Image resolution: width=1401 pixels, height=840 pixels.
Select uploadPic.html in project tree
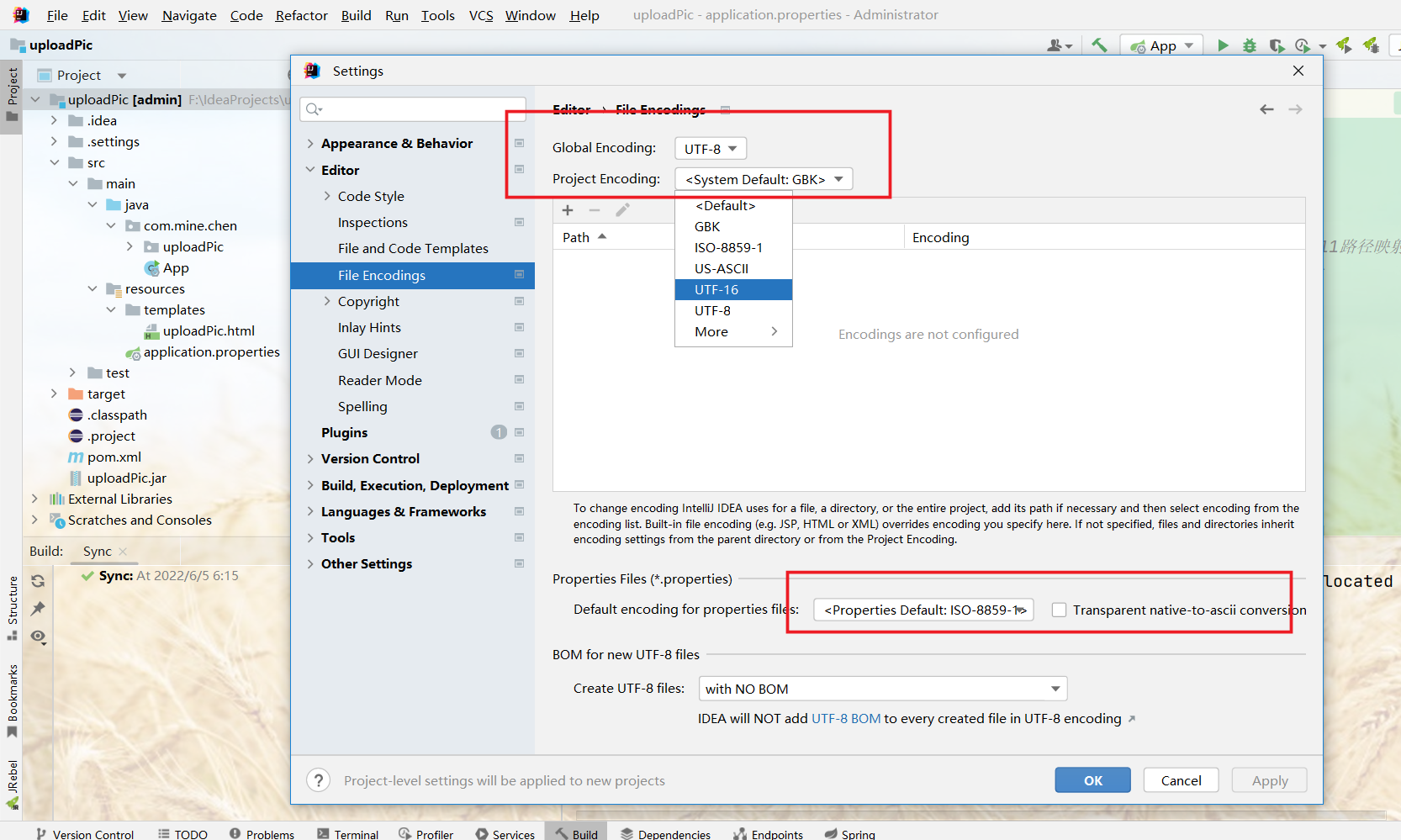click(209, 330)
